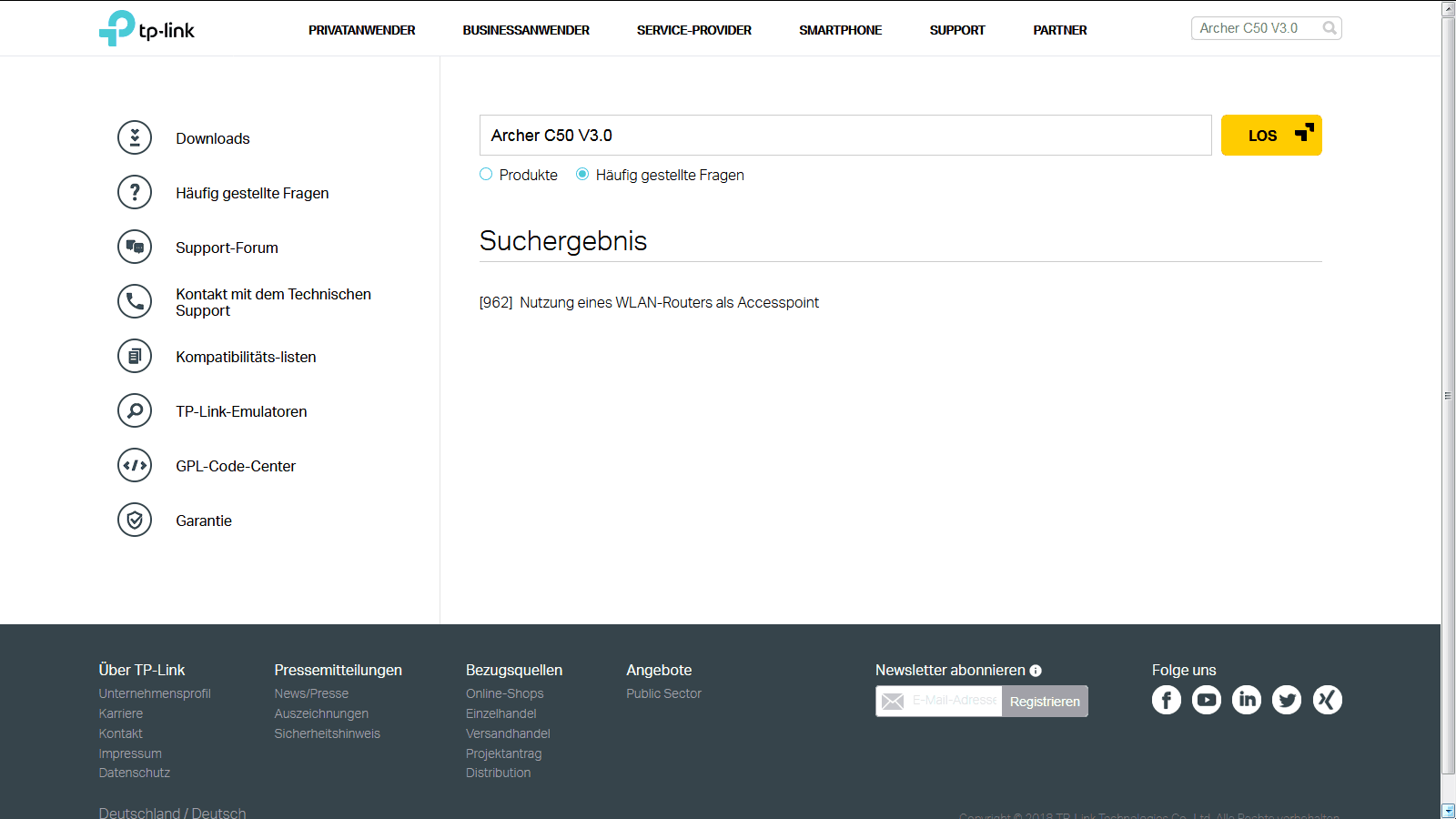Viewport: 1456px width, 819px height.
Task: Open Sicherheitshinweis footer link
Action: [328, 733]
